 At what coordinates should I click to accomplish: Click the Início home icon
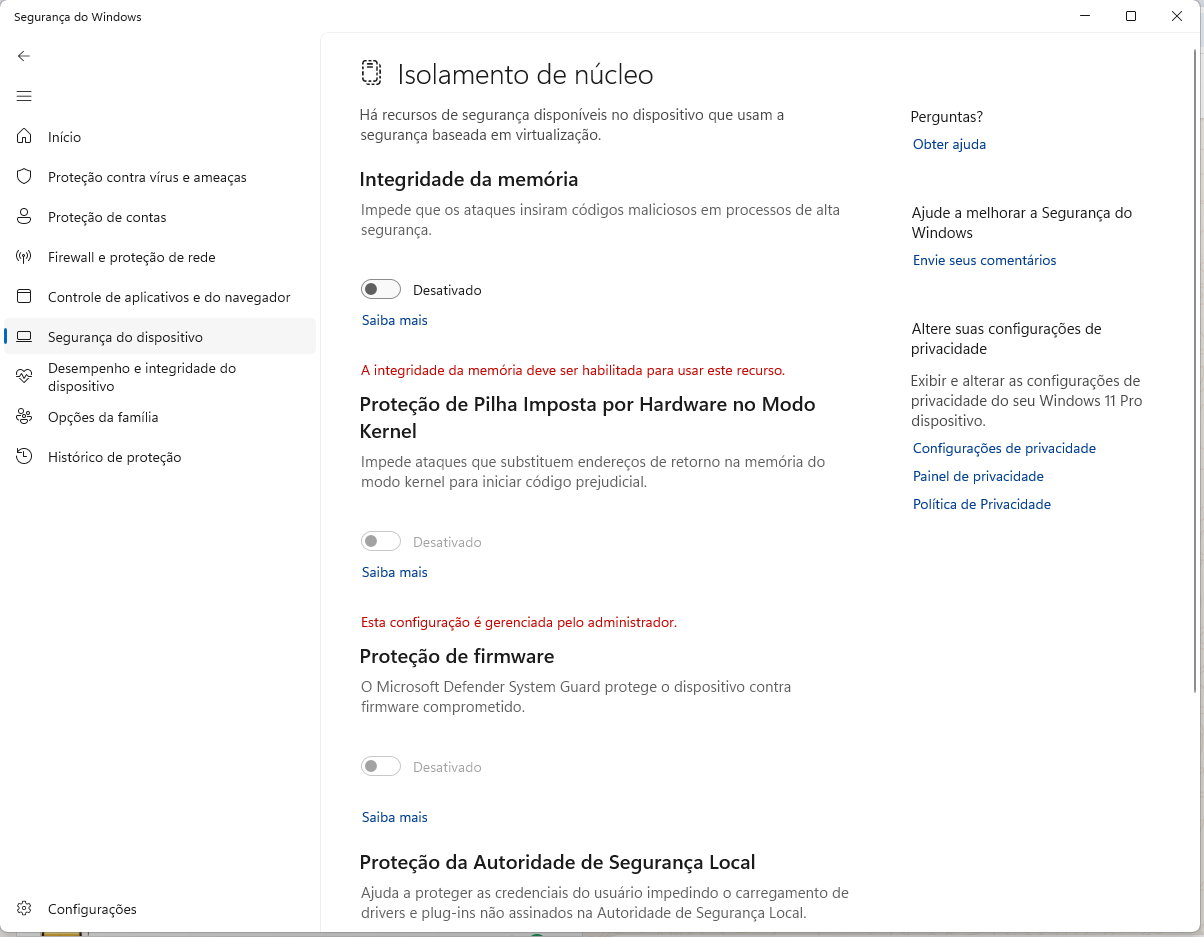coord(24,137)
